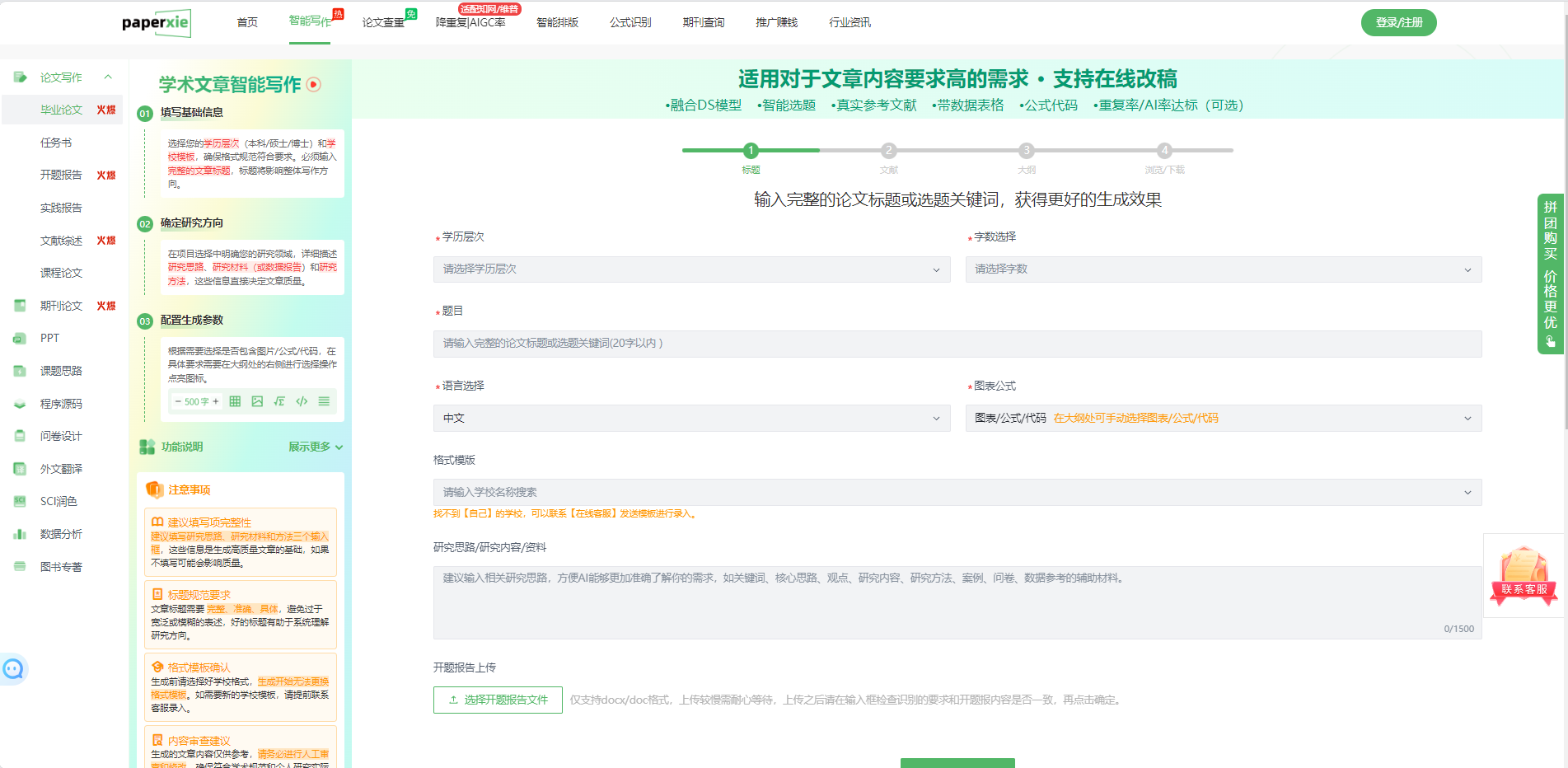Click the table icon in 配置生成参数
The image size is (1568, 768).
pos(235,401)
